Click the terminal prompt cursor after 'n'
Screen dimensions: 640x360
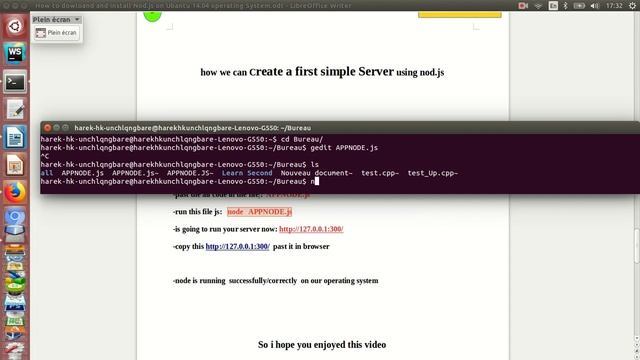(x=317, y=181)
